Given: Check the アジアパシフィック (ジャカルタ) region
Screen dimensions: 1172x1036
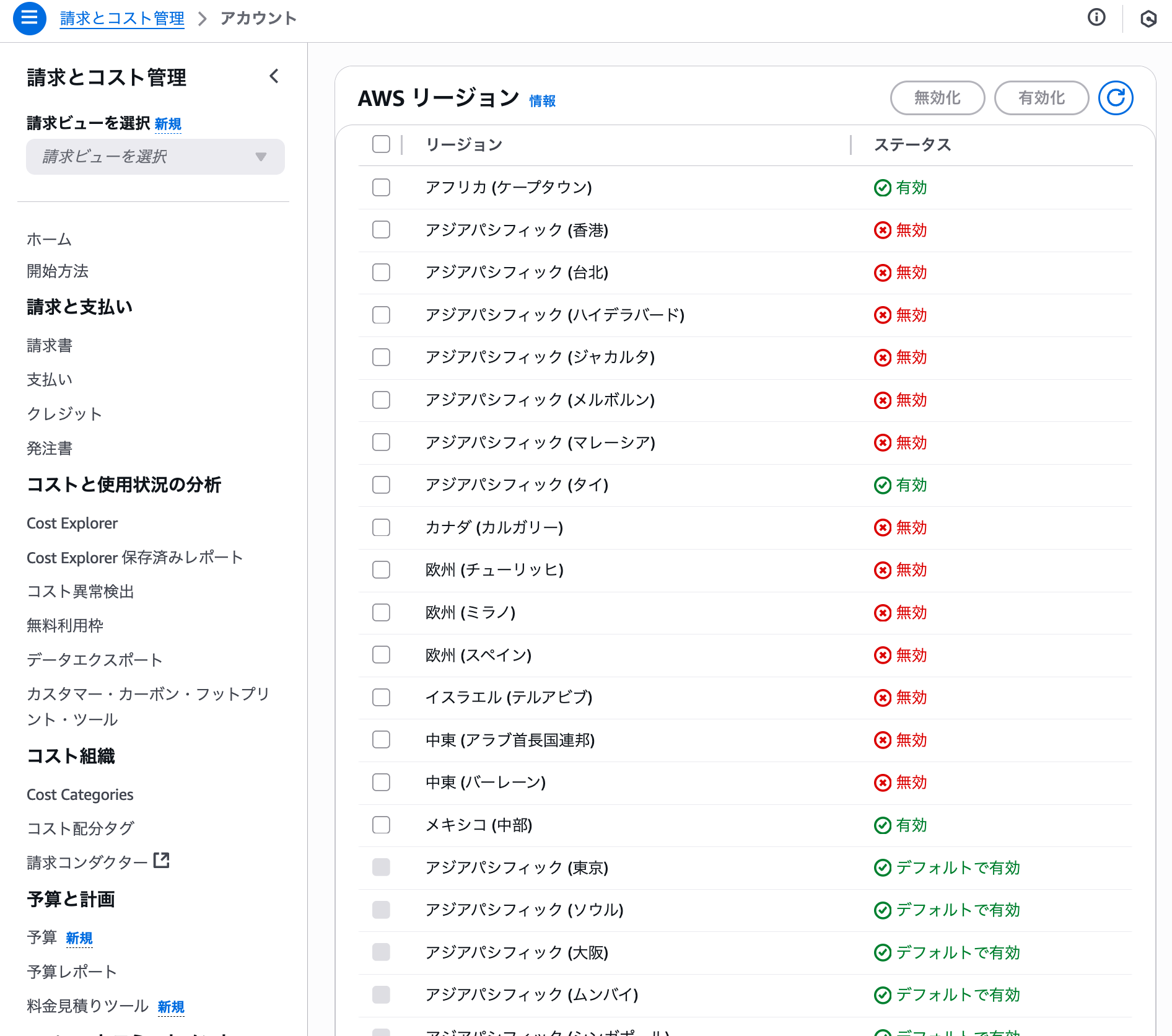Looking at the screenshot, I should point(381,357).
